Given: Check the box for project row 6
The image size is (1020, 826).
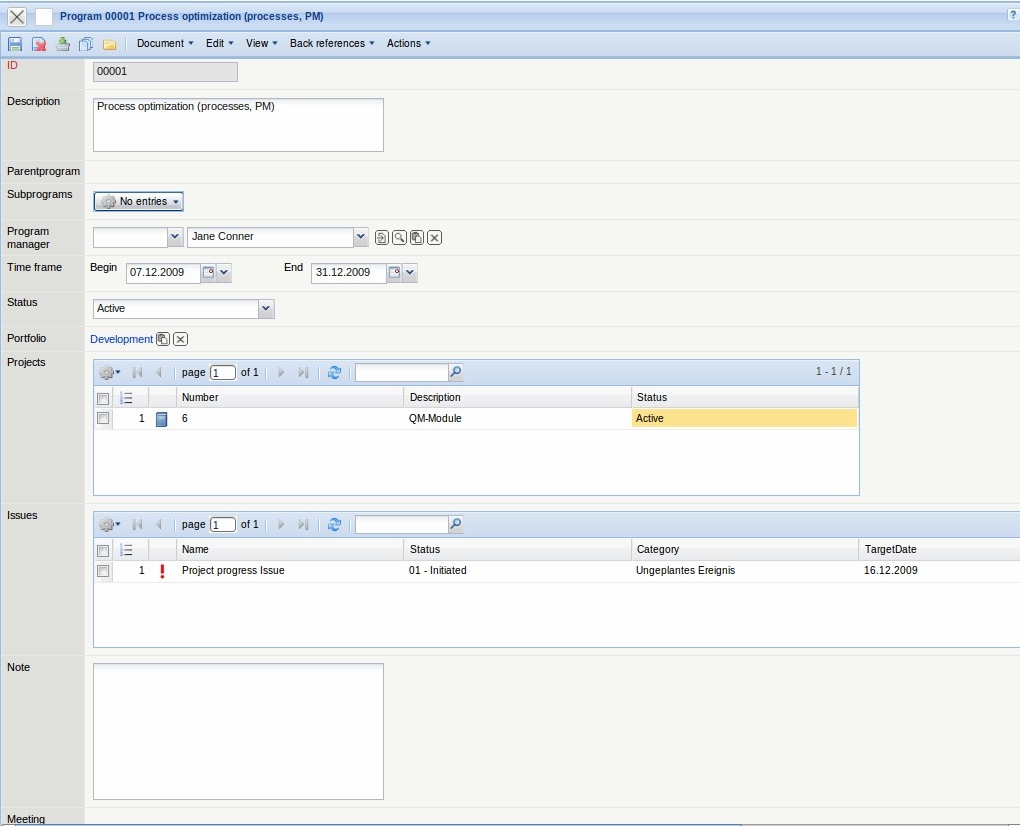Looking at the screenshot, I should pos(103,419).
